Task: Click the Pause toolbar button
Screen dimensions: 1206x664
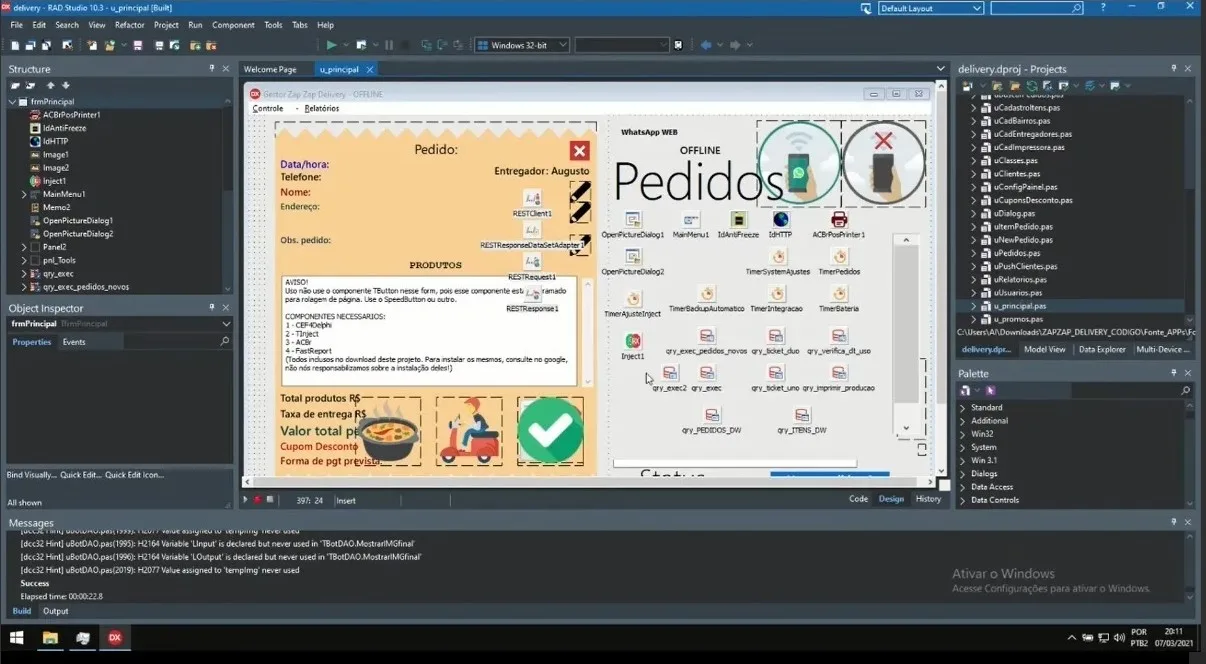Action: coord(389,45)
